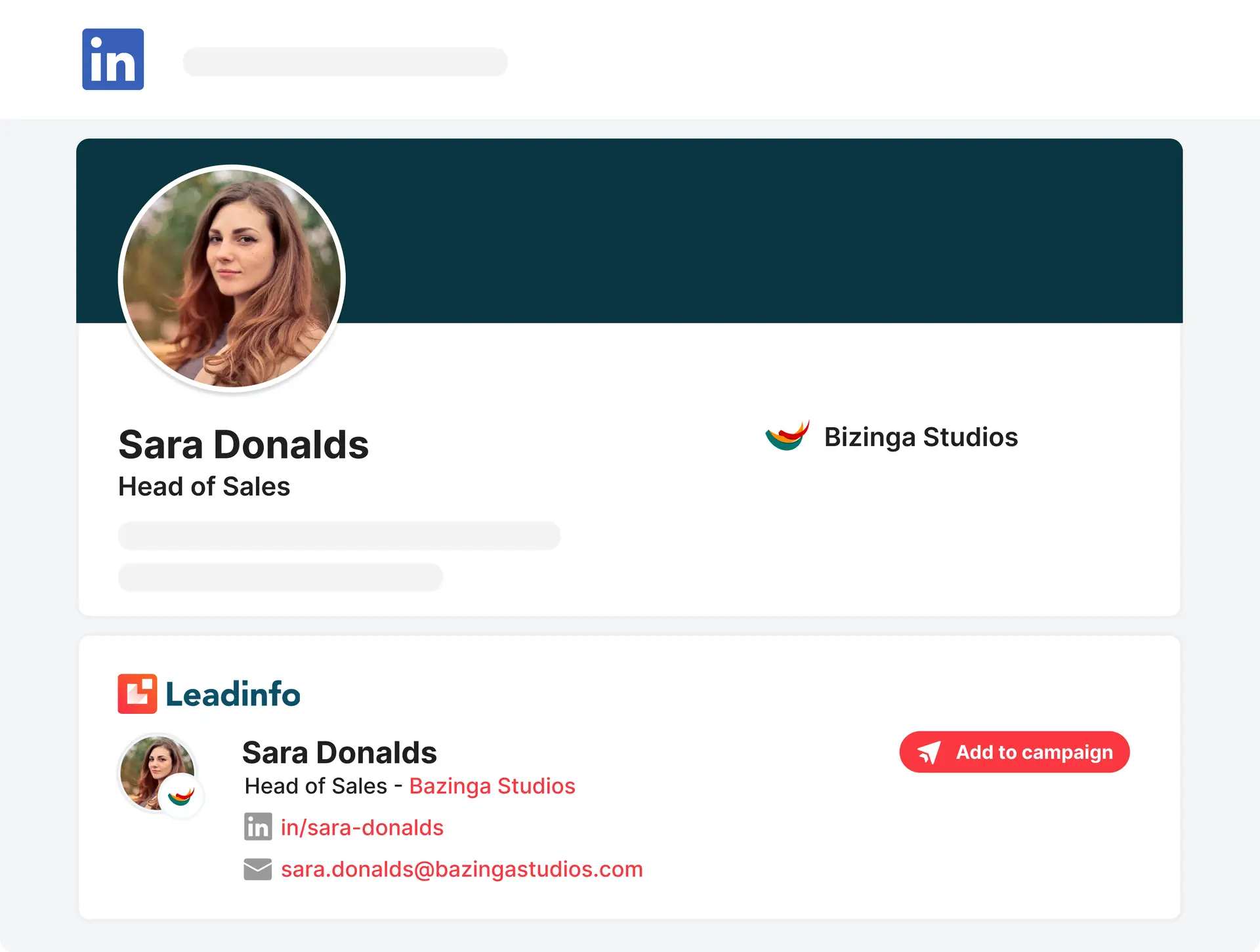The image size is (1260, 952).
Task: Click the LinkedIn logo icon
Action: pyautogui.click(x=113, y=59)
